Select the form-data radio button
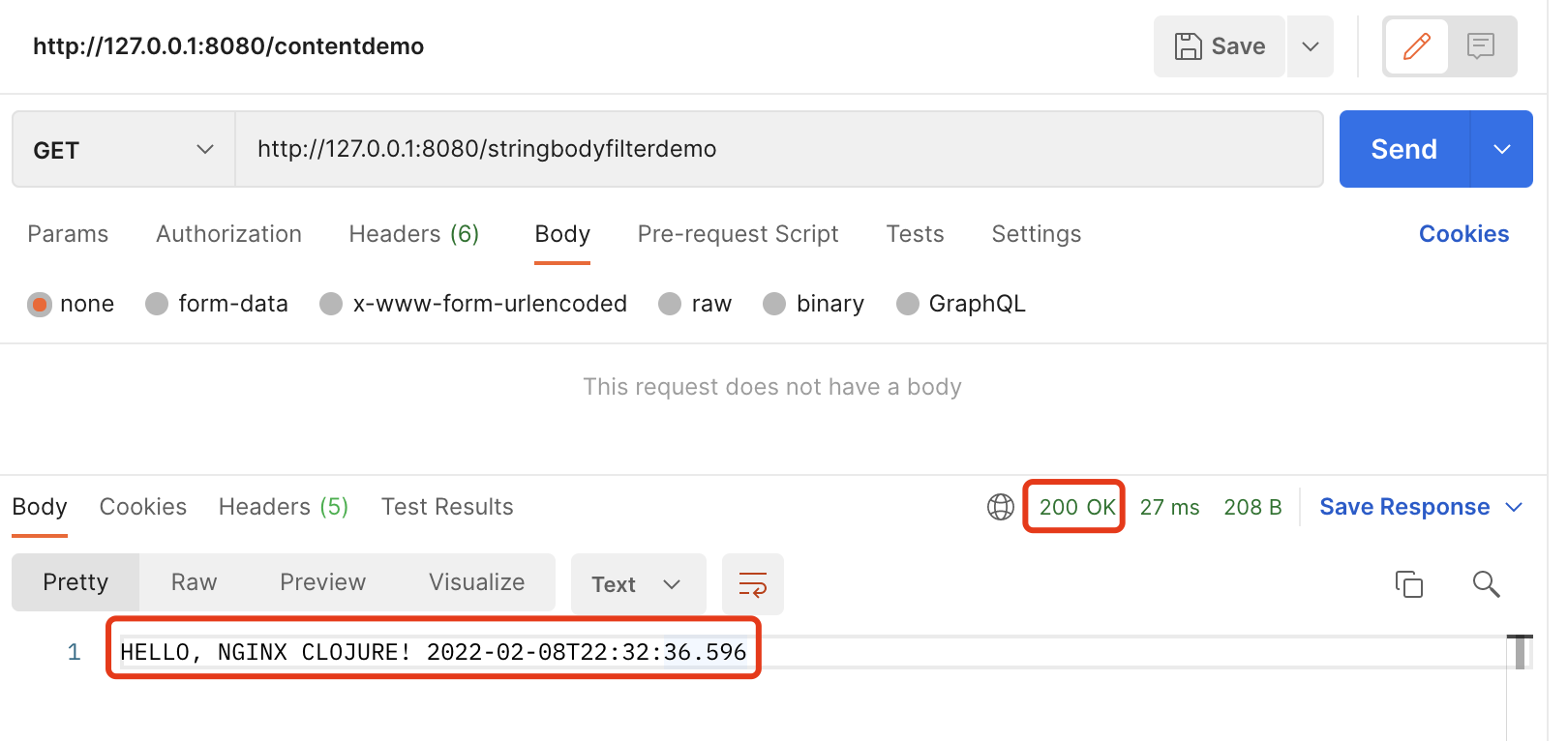Viewport: 1568px width, 741px height. (157, 305)
